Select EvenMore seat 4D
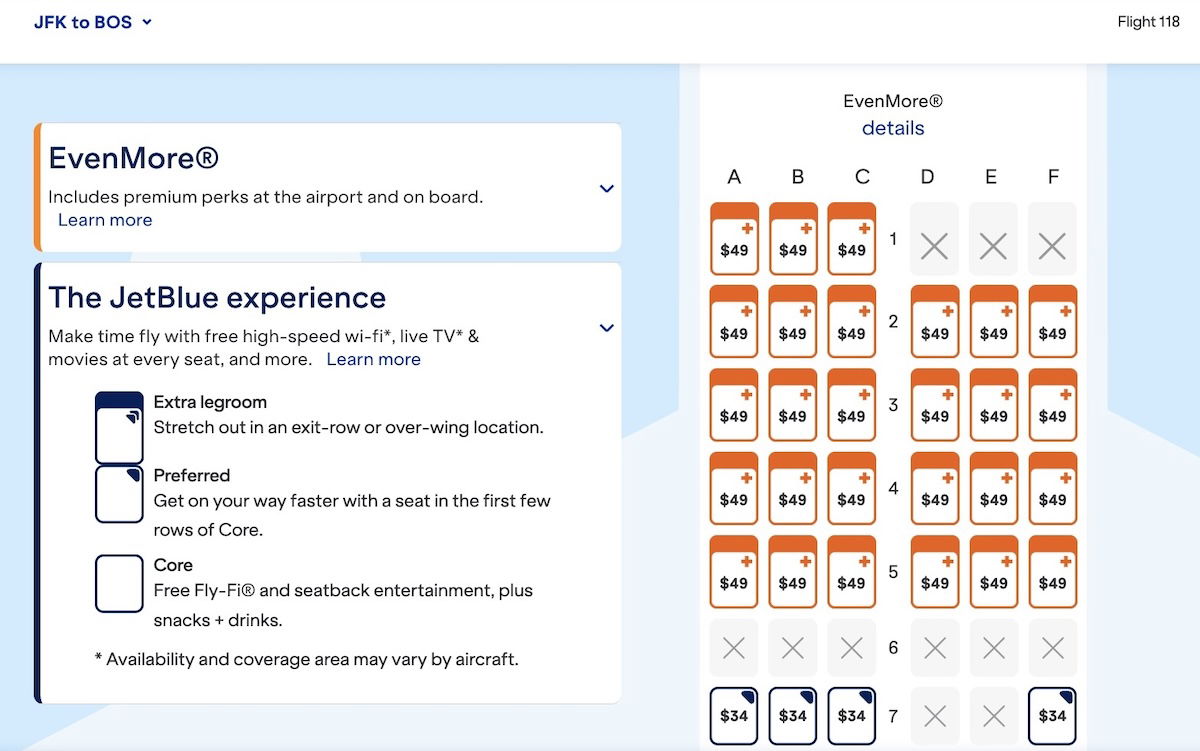The image size is (1200, 751). coord(935,489)
